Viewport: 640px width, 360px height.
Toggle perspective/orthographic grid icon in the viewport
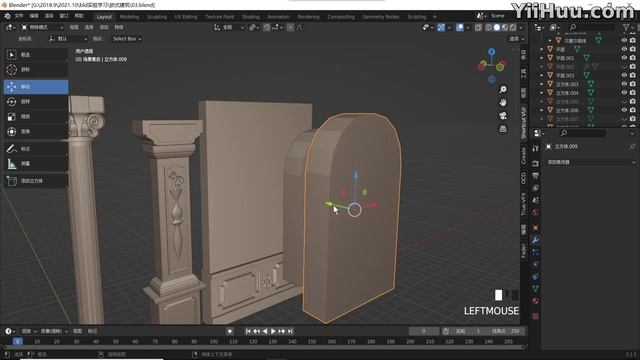[503, 129]
